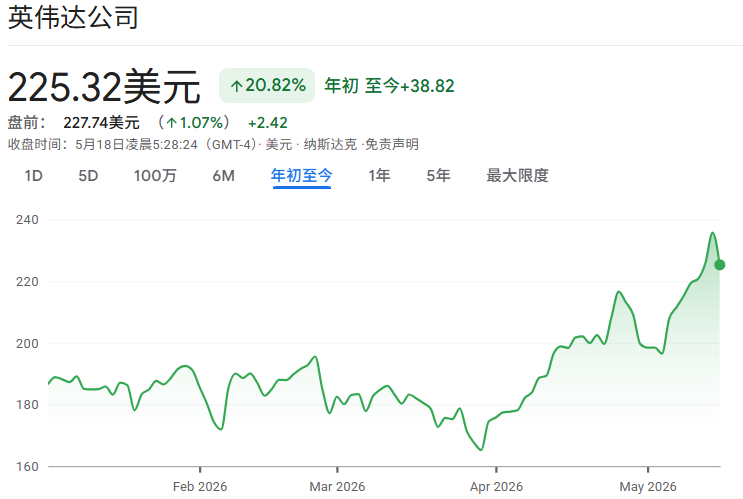Switch to the 5D range tab

coord(88,176)
